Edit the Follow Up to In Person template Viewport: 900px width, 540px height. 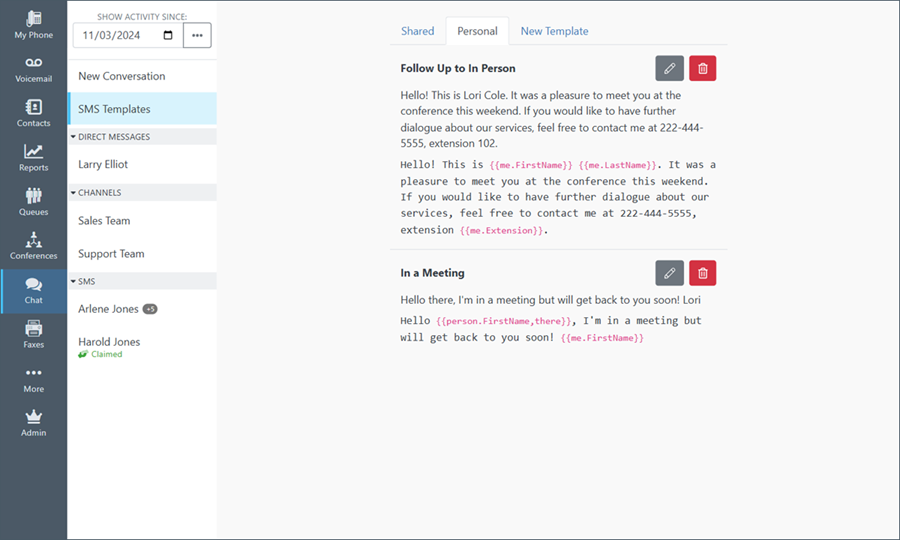point(669,68)
